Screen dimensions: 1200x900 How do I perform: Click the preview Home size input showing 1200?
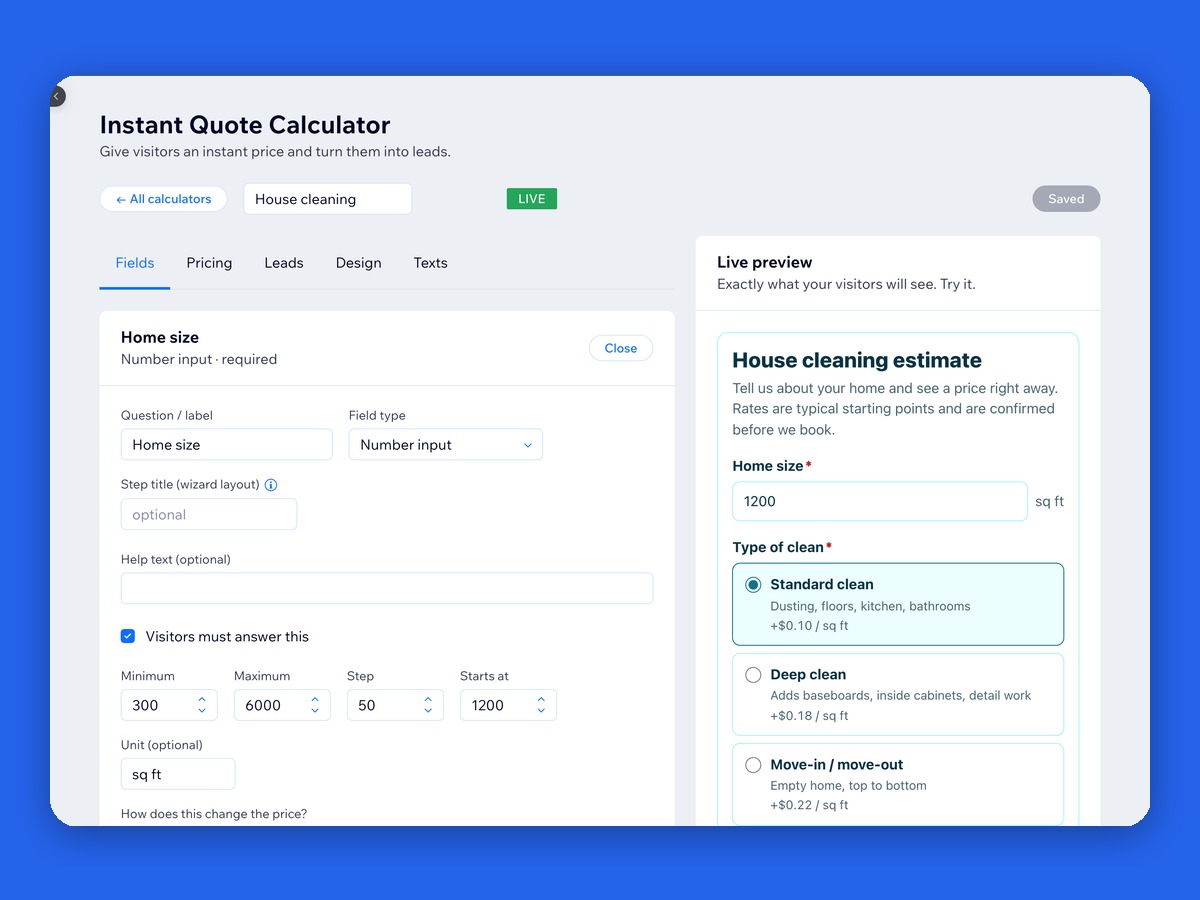point(880,501)
